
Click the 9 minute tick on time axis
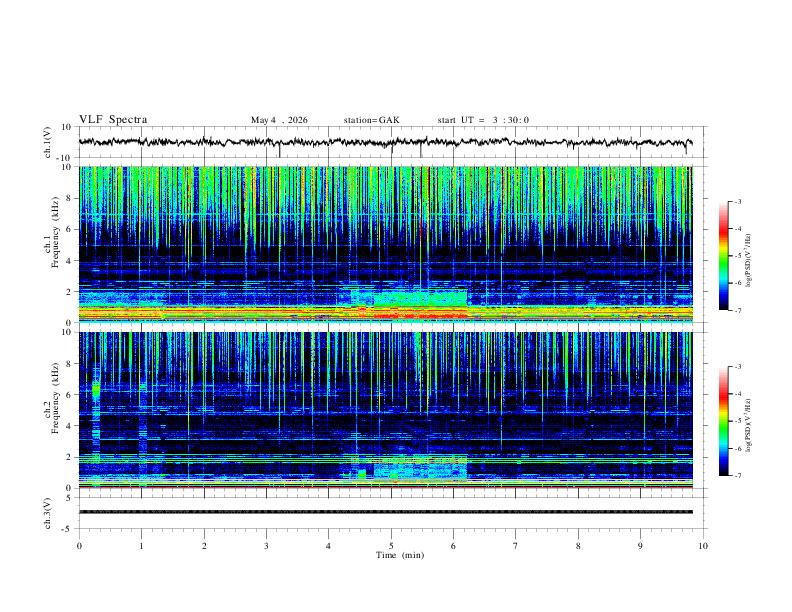pos(640,546)
